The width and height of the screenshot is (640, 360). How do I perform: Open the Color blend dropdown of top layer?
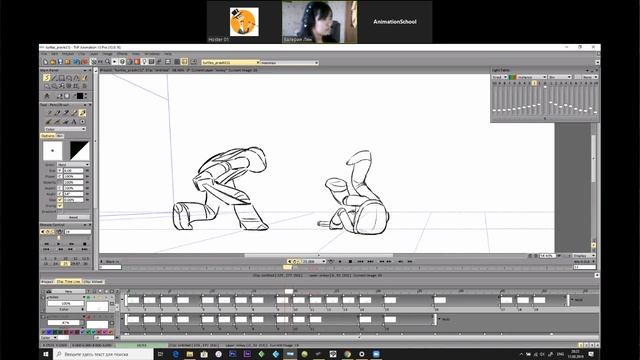click(65, 309)
